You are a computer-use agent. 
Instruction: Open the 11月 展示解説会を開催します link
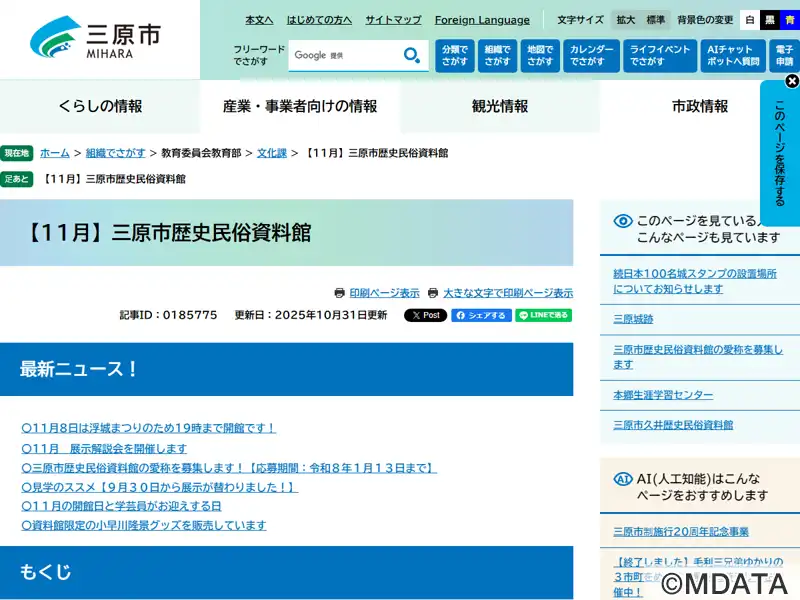[104, 448]
